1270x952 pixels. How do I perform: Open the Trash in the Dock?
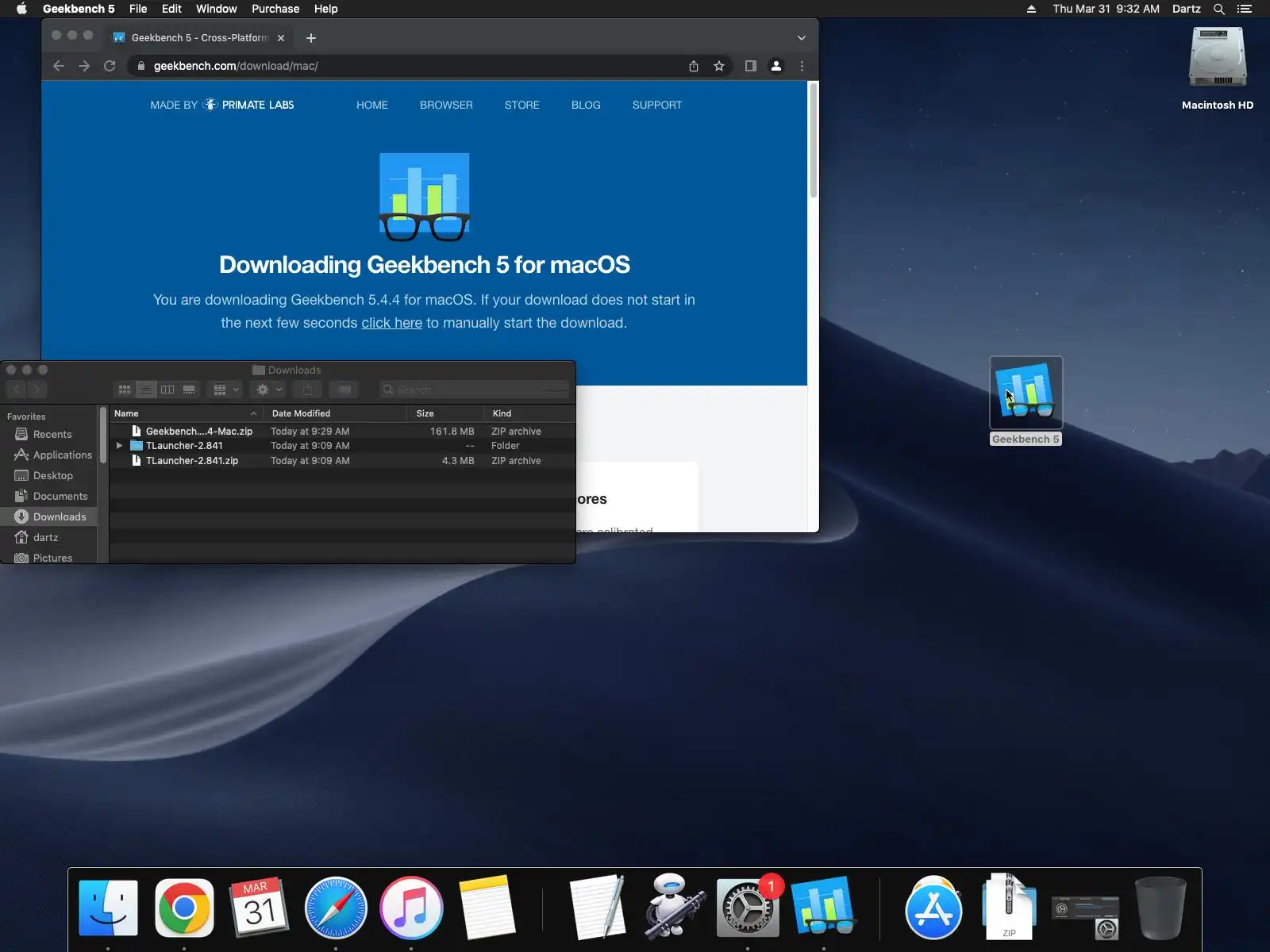(1160, 908)
